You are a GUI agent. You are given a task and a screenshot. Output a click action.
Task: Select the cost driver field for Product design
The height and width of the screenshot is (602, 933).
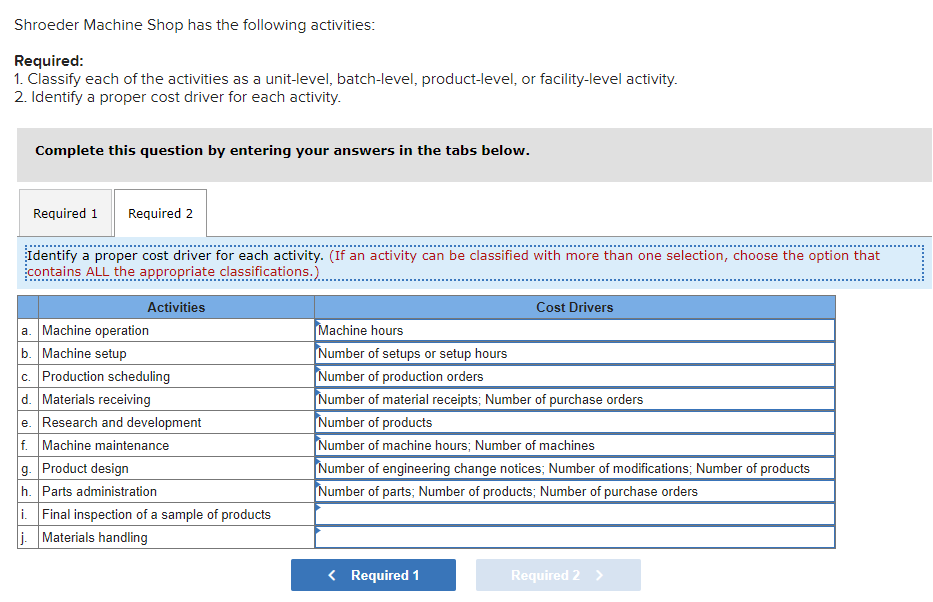[574, 467]
